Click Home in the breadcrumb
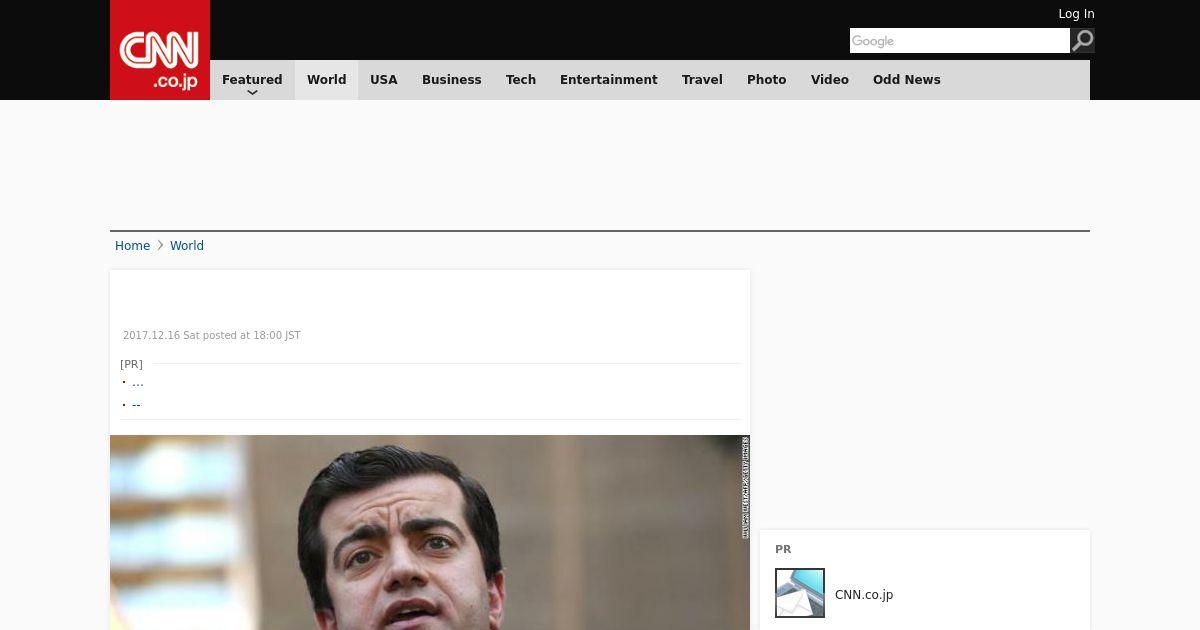1200x630 pixels. (132, 246)
